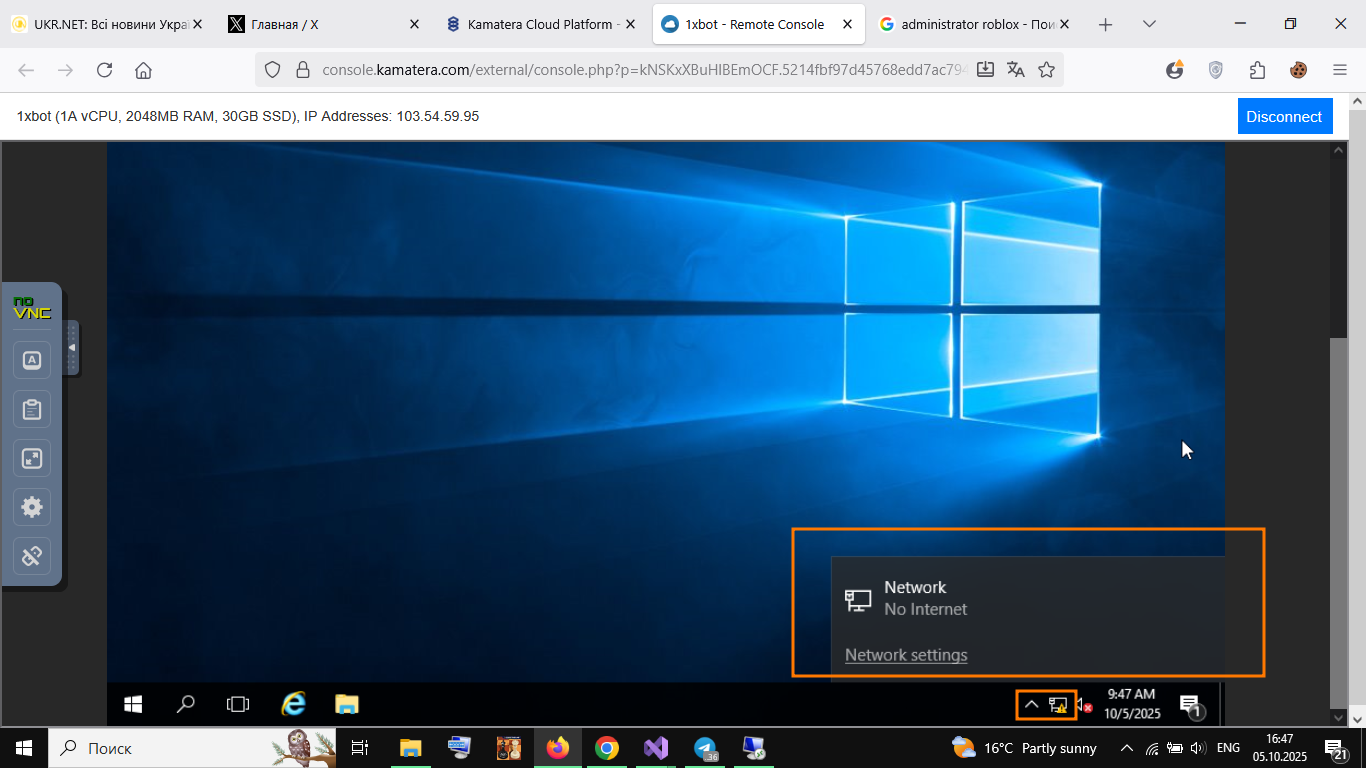Open Task View in remote desktop
This screenshot has width=1366, height=768.
click(238, 704)
